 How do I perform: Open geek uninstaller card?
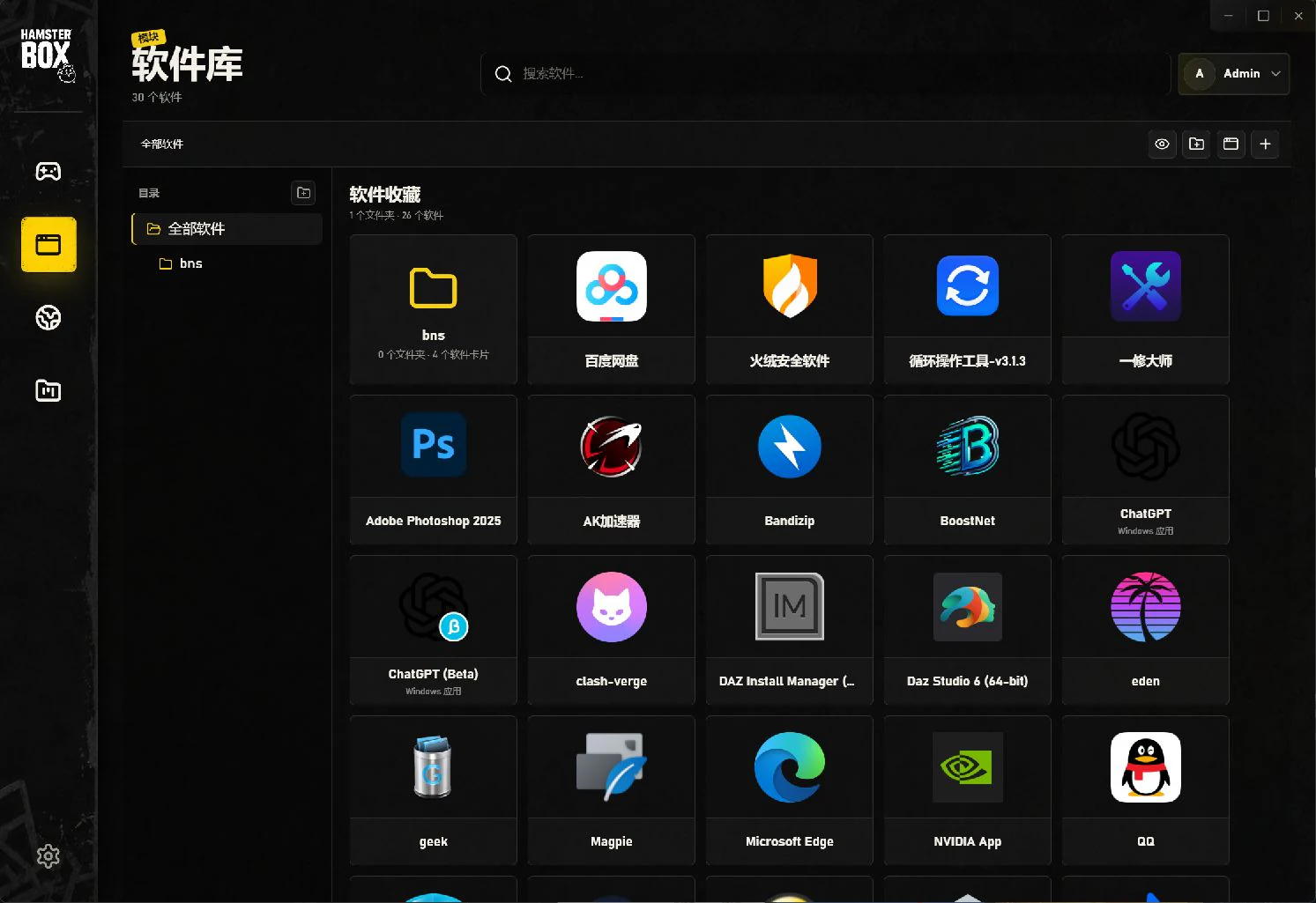pos(433,790)
